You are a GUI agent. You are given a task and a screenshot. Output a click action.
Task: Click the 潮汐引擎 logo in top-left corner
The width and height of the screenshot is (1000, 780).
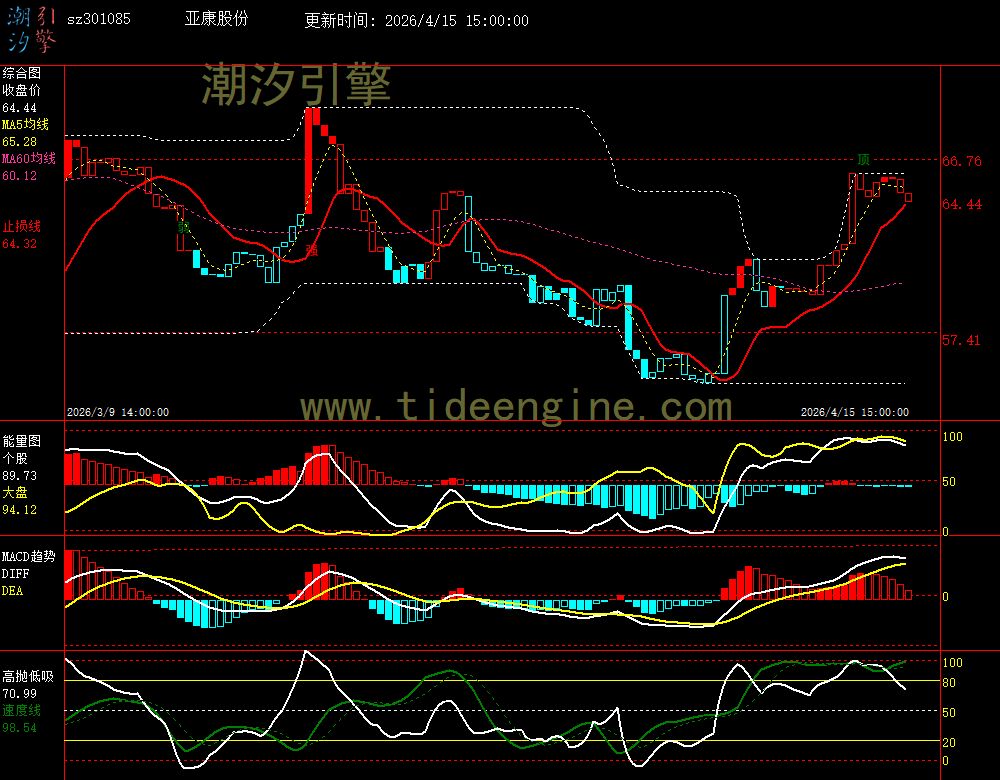32,31
